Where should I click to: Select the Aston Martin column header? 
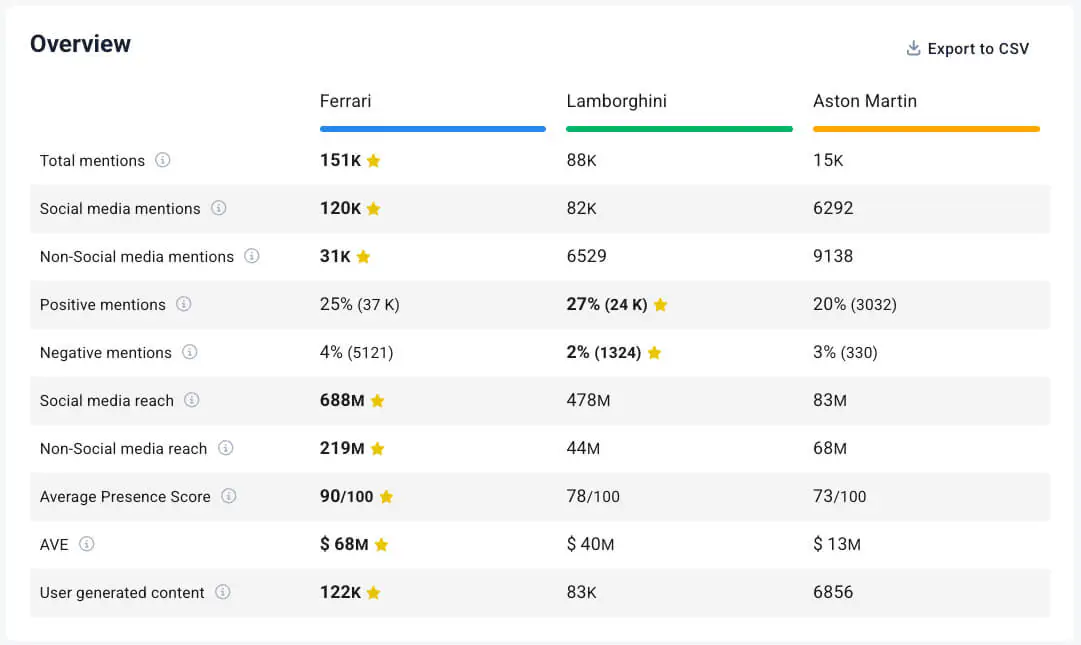[x=865, y=101]
